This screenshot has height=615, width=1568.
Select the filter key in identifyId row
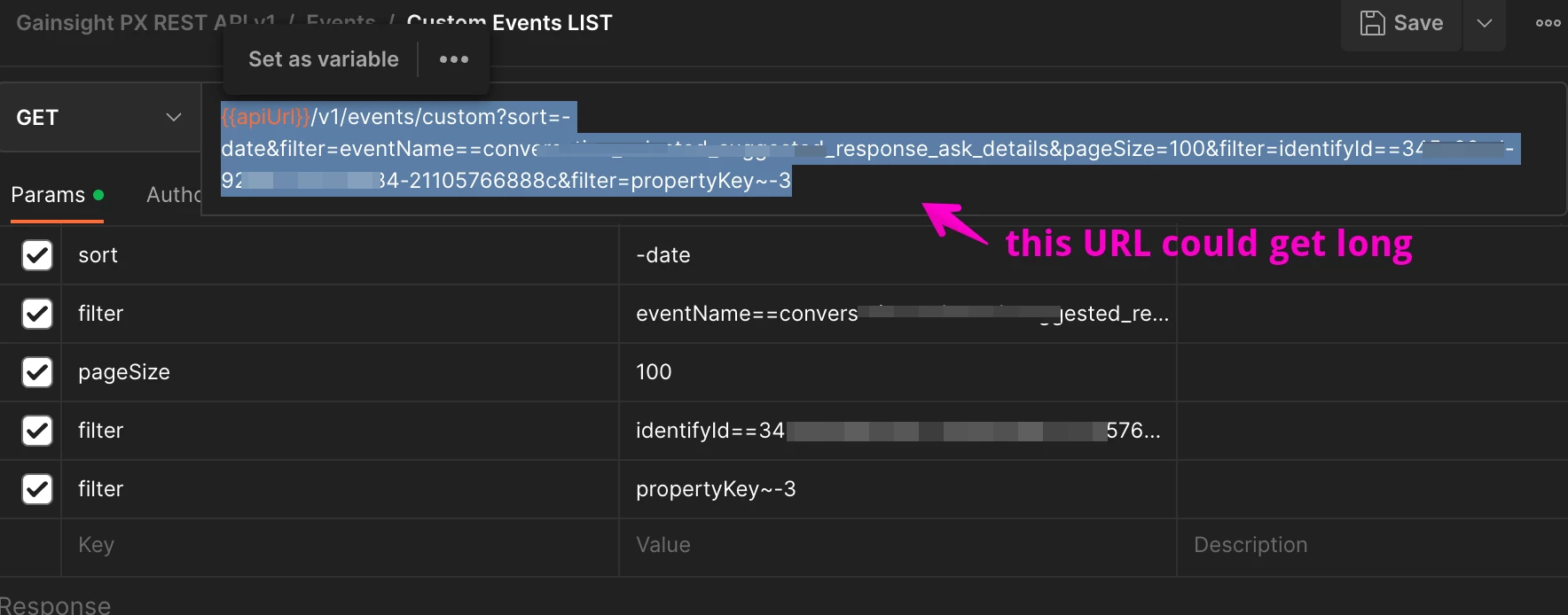pyautogui.click(x=340, y=431)
